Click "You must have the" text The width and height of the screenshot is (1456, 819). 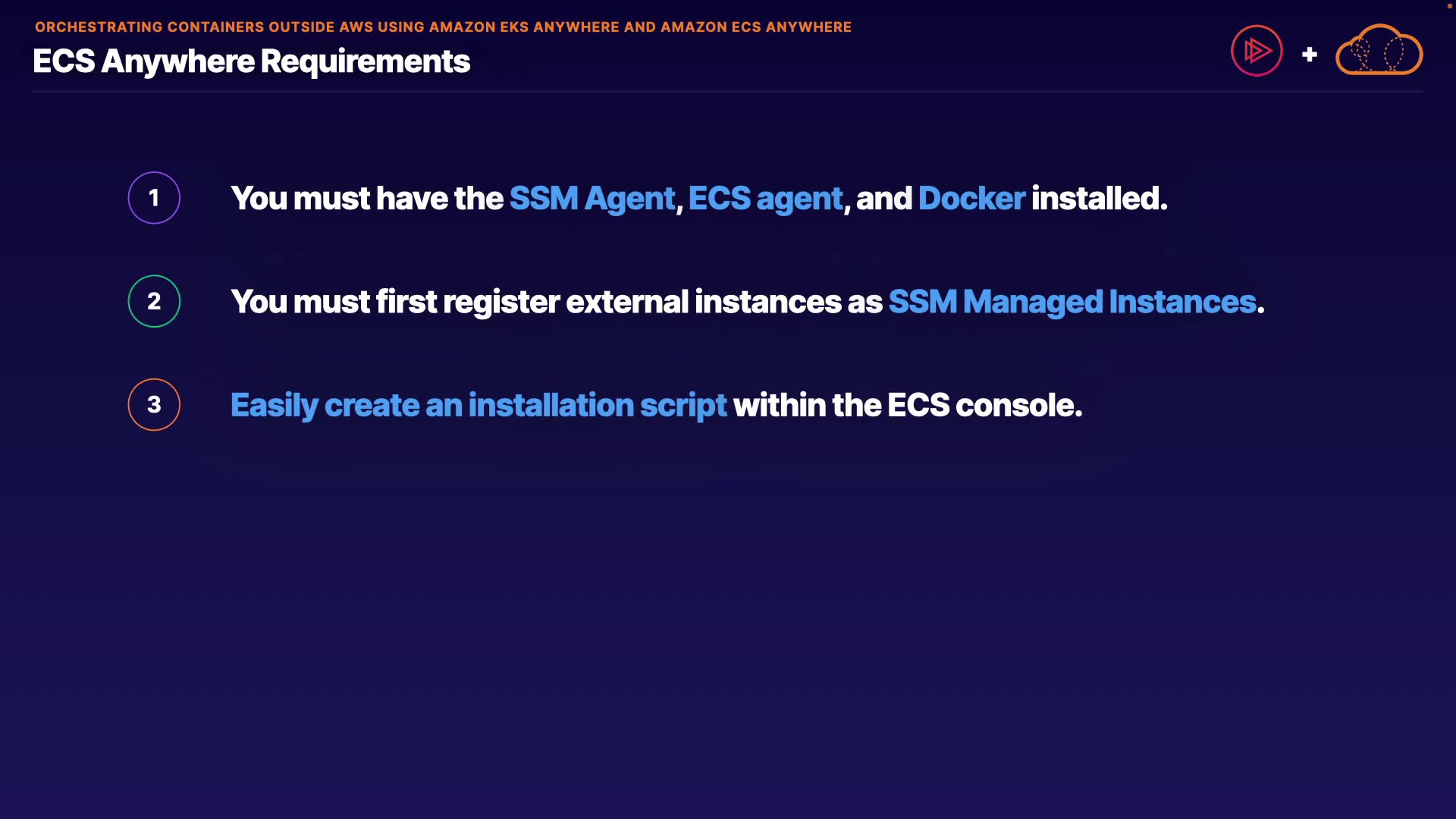tap(367, 199)
